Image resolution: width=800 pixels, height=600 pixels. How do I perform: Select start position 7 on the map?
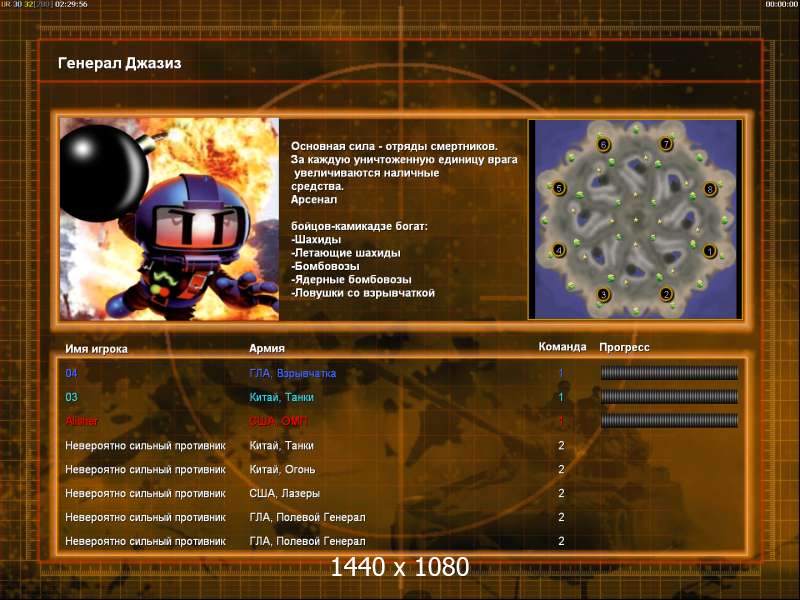665,144
